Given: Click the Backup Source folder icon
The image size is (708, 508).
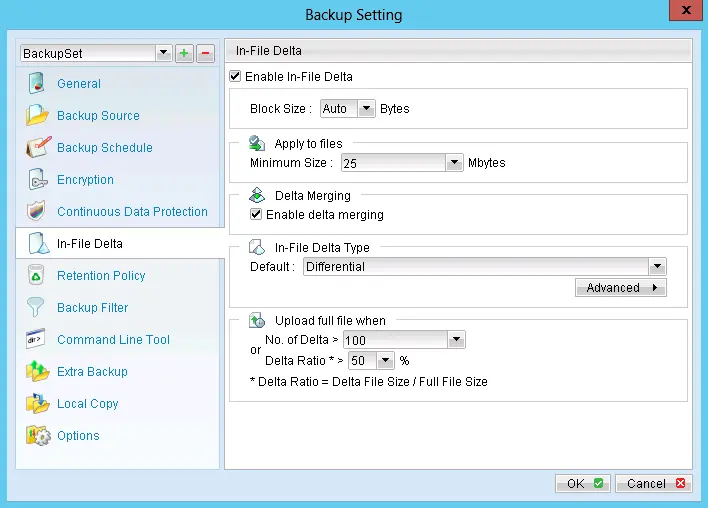Looking at the screenshot, I should (x=37, y=115).
